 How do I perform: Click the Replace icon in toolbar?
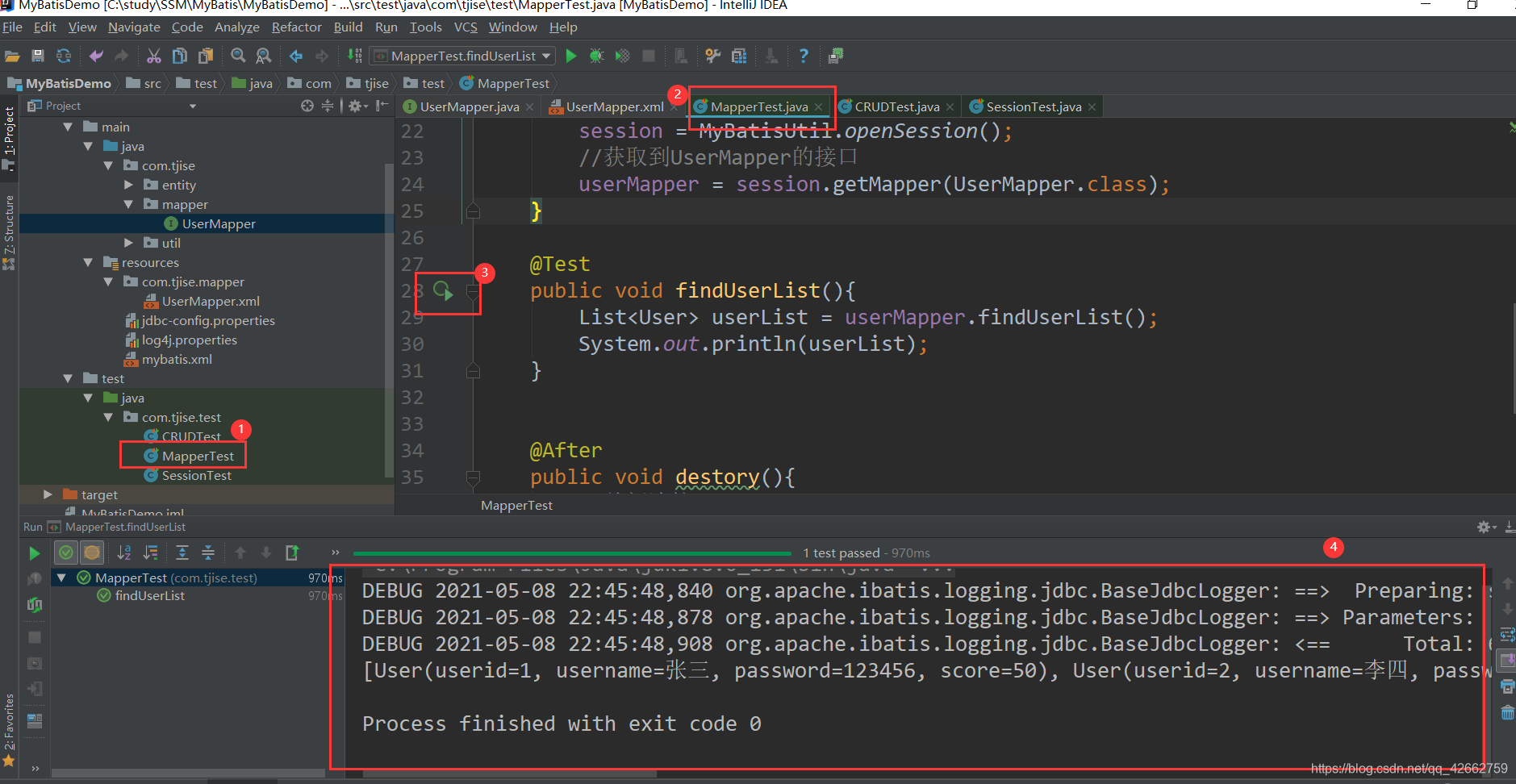click(x=264, y=56)
